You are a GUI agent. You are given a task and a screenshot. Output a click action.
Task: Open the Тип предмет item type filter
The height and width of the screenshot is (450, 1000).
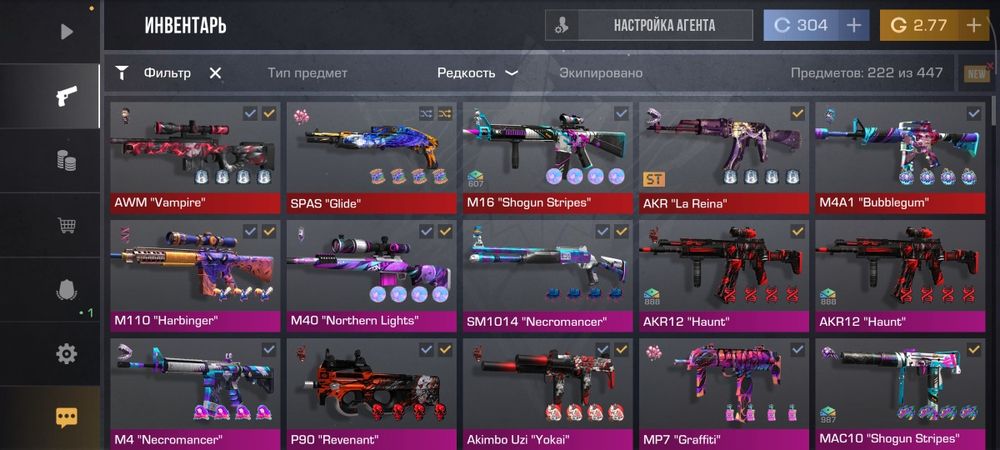(x=307, y=73)
